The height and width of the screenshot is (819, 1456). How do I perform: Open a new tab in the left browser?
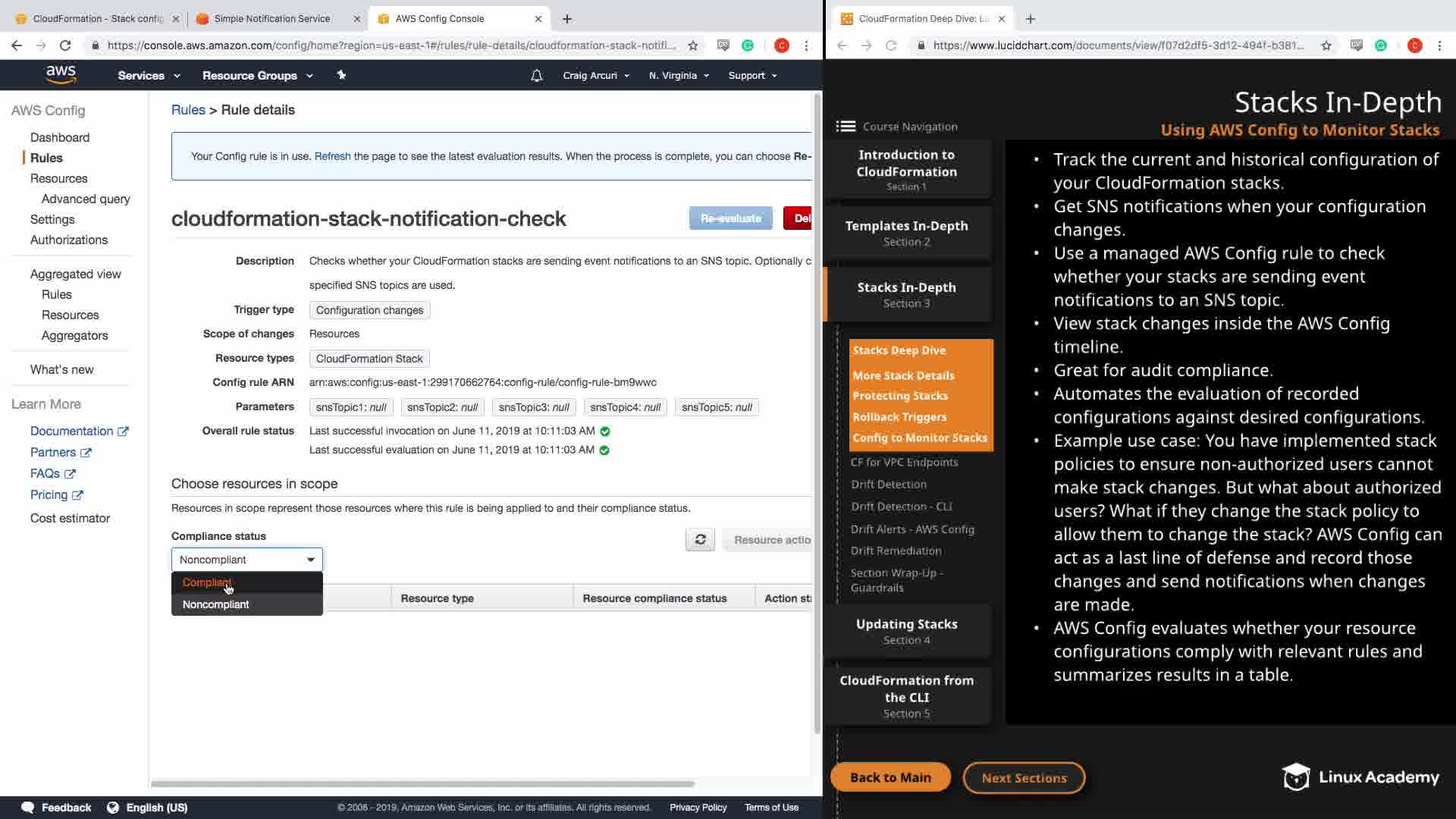pyautogui.click(x=567, y=19)
